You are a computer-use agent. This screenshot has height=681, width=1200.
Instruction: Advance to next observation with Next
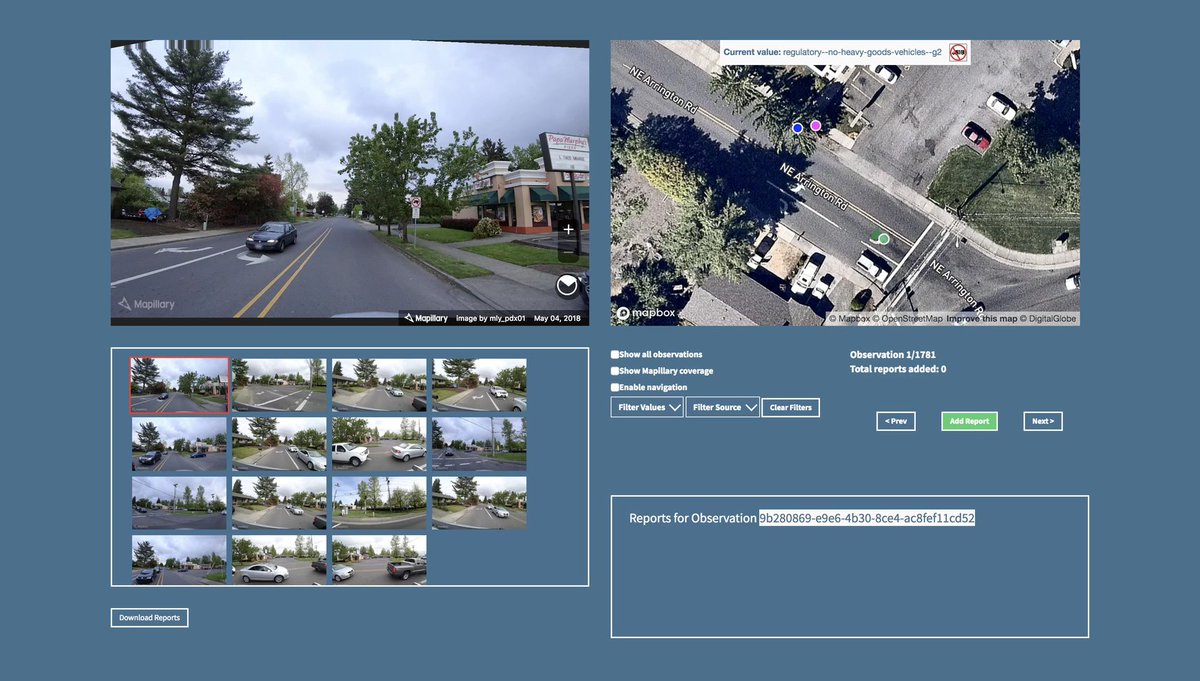[1043, 421]
